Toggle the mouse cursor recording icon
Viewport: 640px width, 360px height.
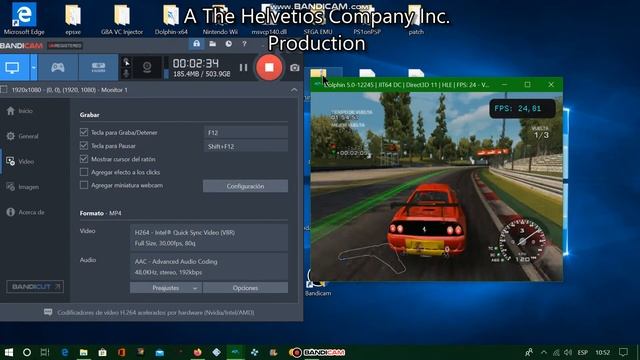click(127, 62)
